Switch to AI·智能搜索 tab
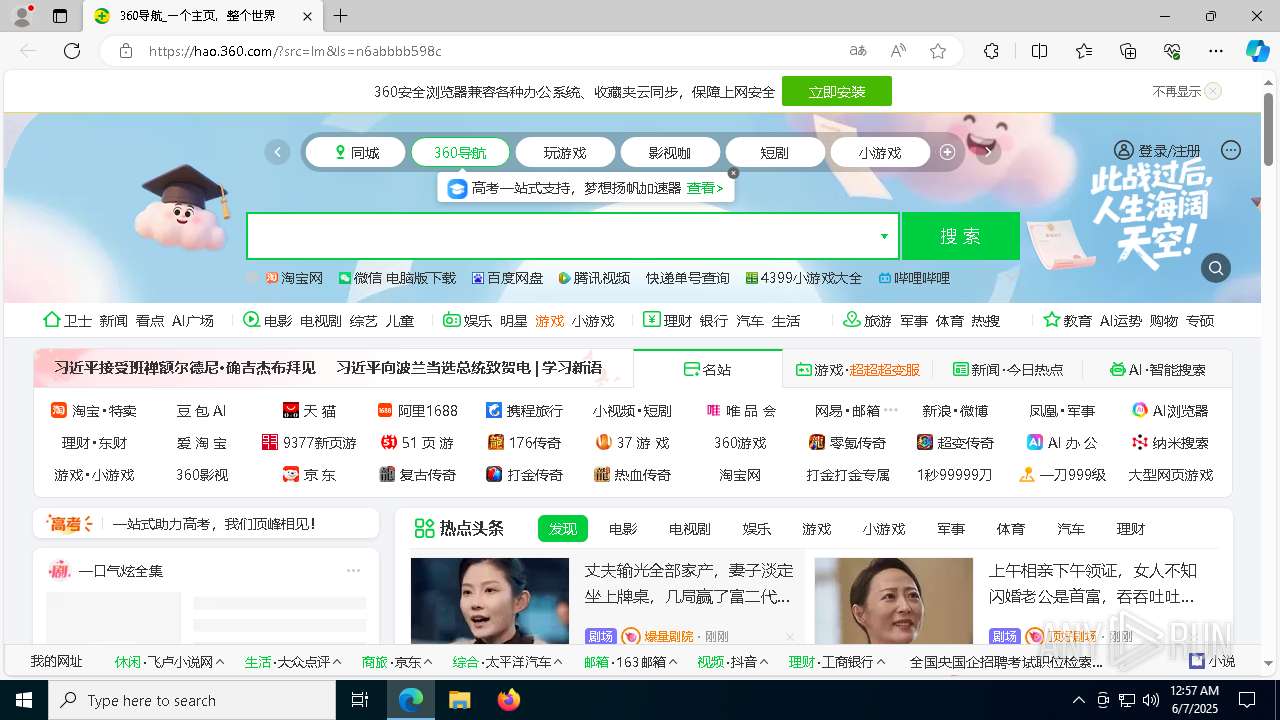The width and height of the screenshot is (1280, 720). [1157, 369]
